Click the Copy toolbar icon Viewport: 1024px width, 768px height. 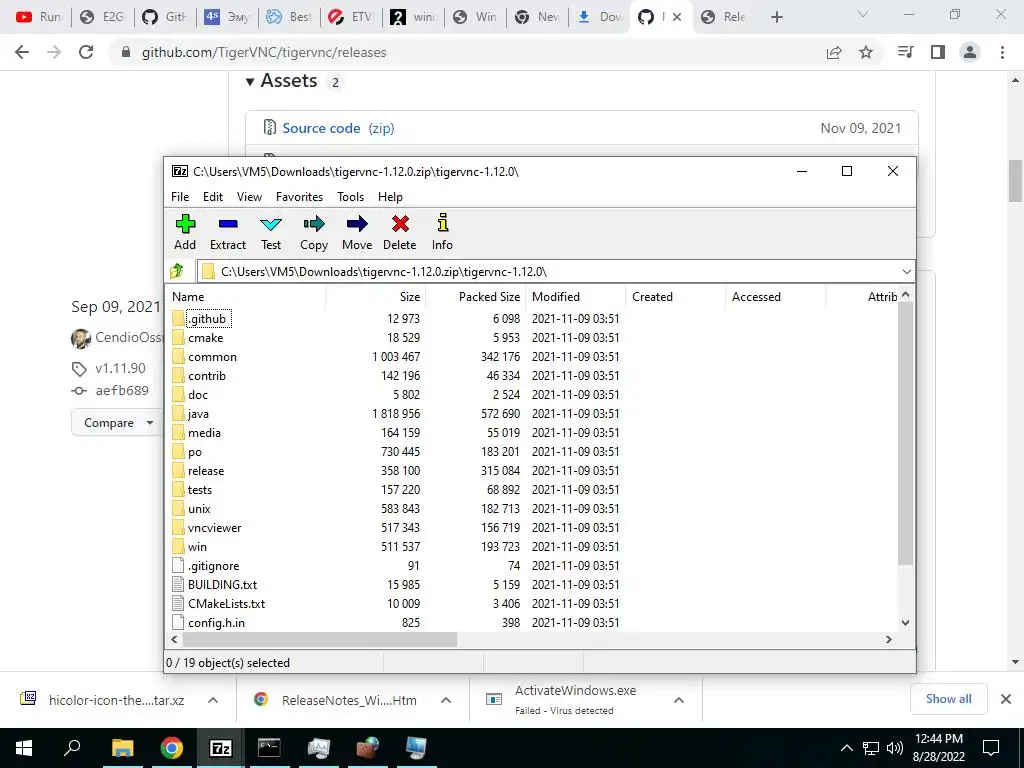(313, 232)
